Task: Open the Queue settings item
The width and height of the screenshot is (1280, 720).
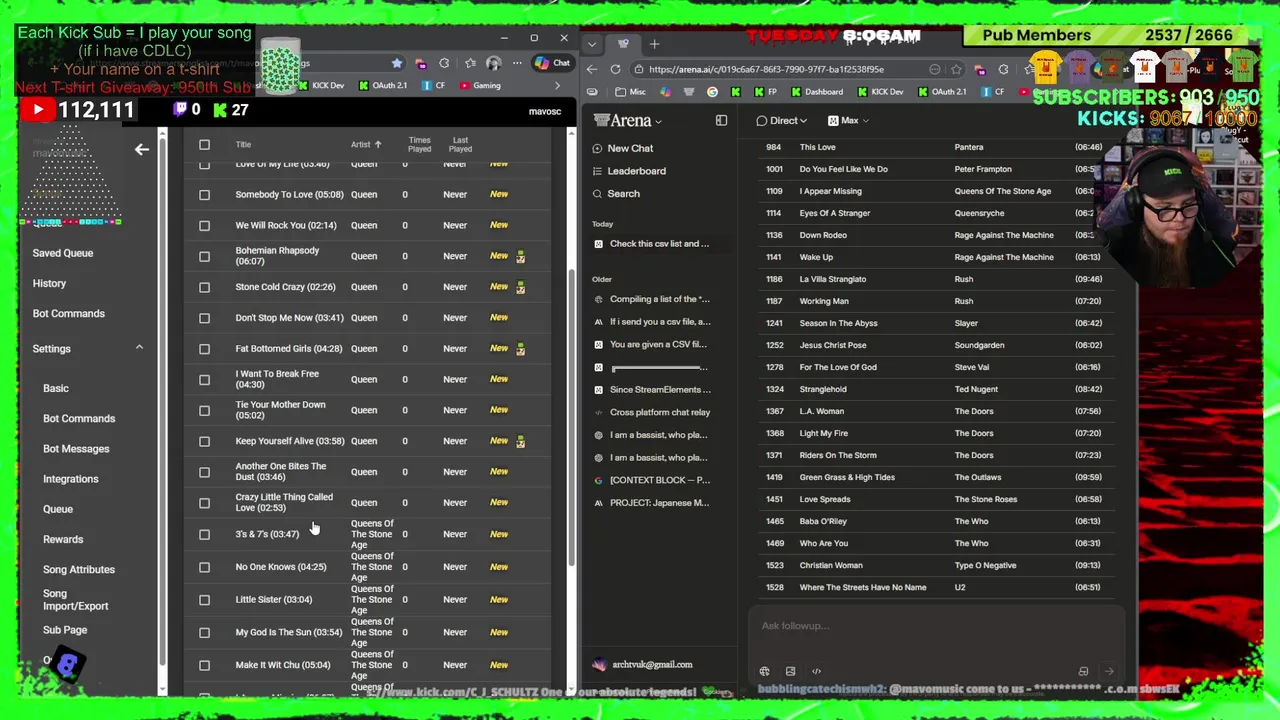Action: coord(58,510)
